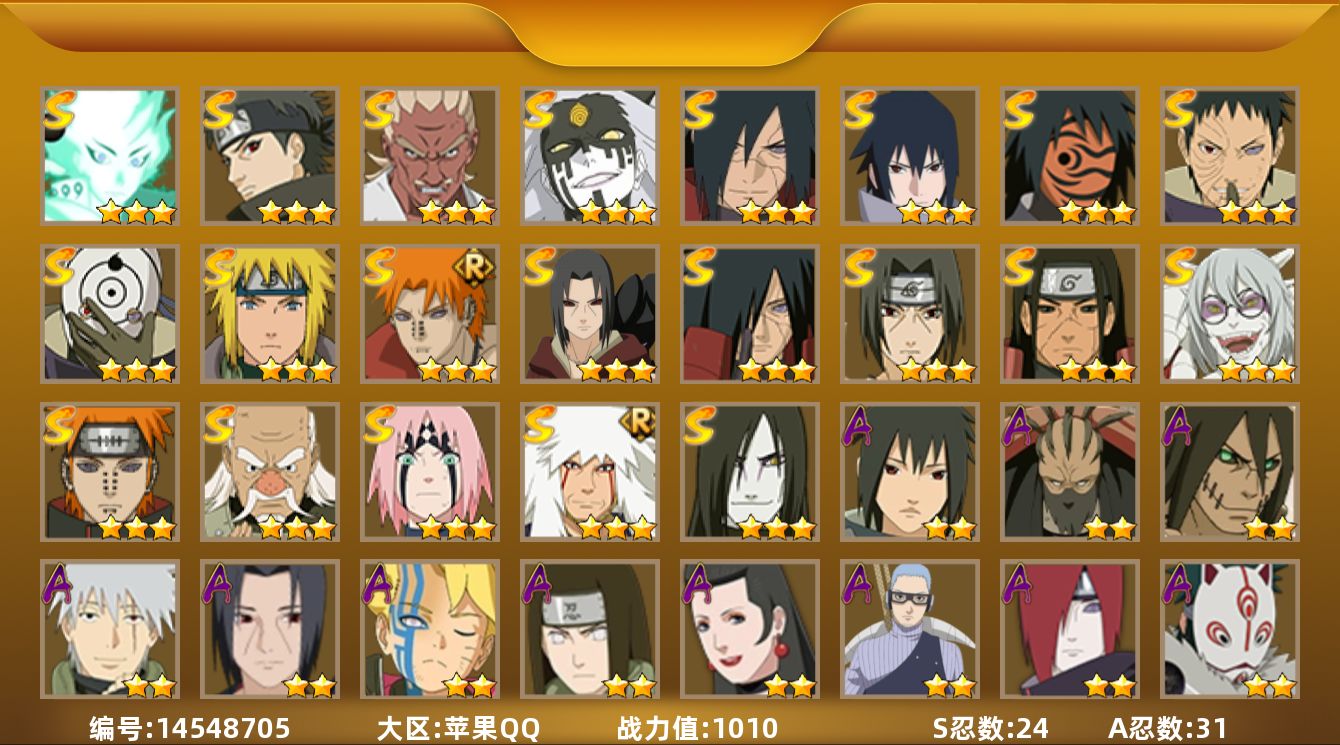Choose the white ripple-pattern masked character

(x=109, y=313)
